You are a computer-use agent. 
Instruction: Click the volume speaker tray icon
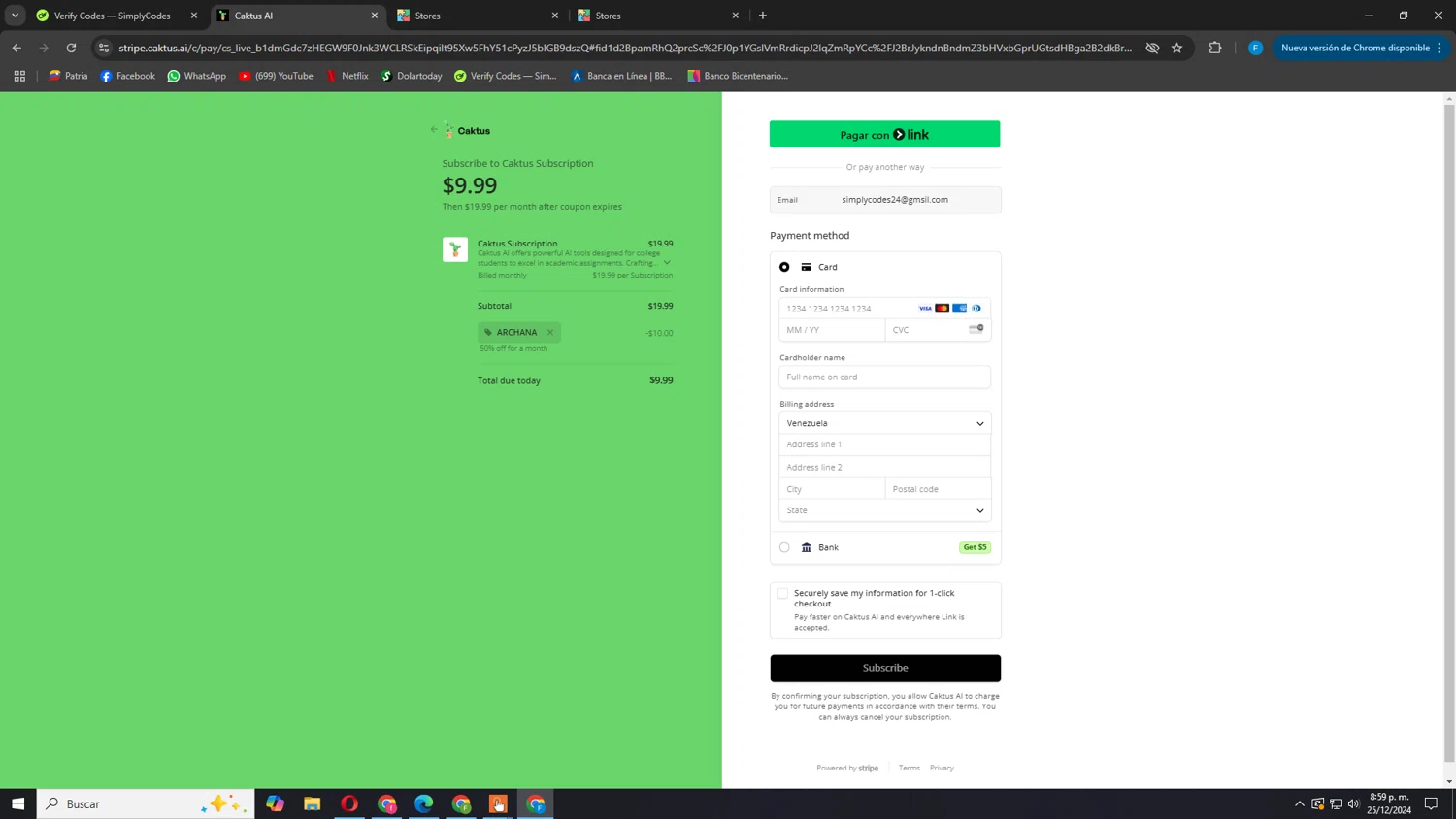[x=1353, y=803]
